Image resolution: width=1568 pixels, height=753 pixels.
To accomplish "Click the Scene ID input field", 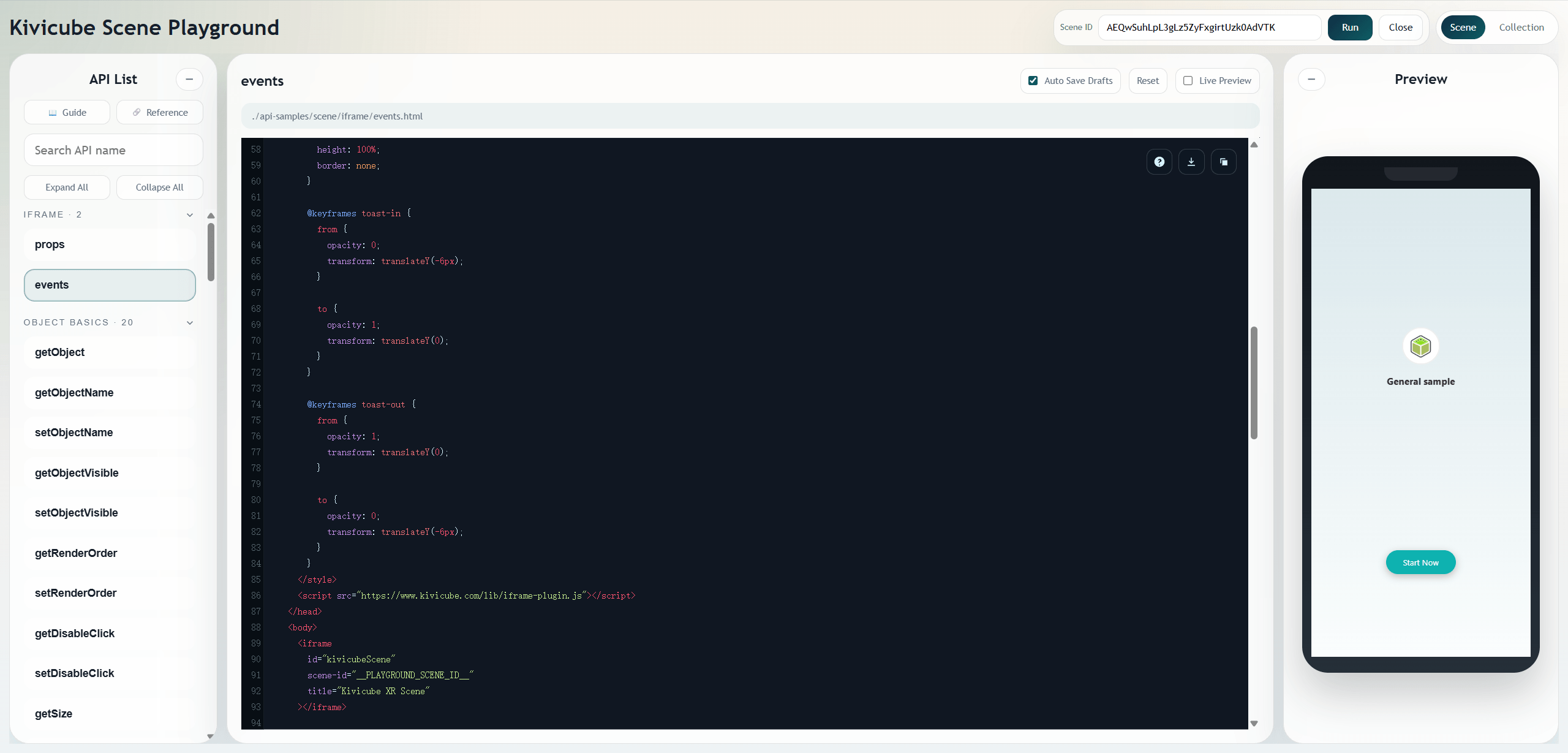I will pyautogui.click(x=1210, y=28).
